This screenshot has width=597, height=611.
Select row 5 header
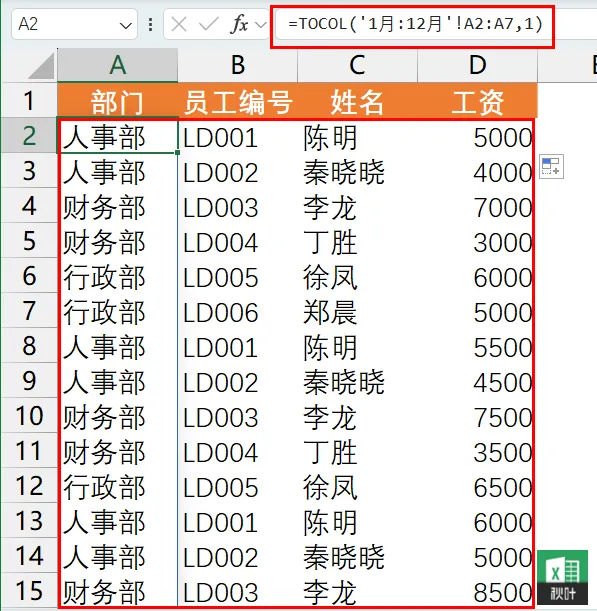29,240
